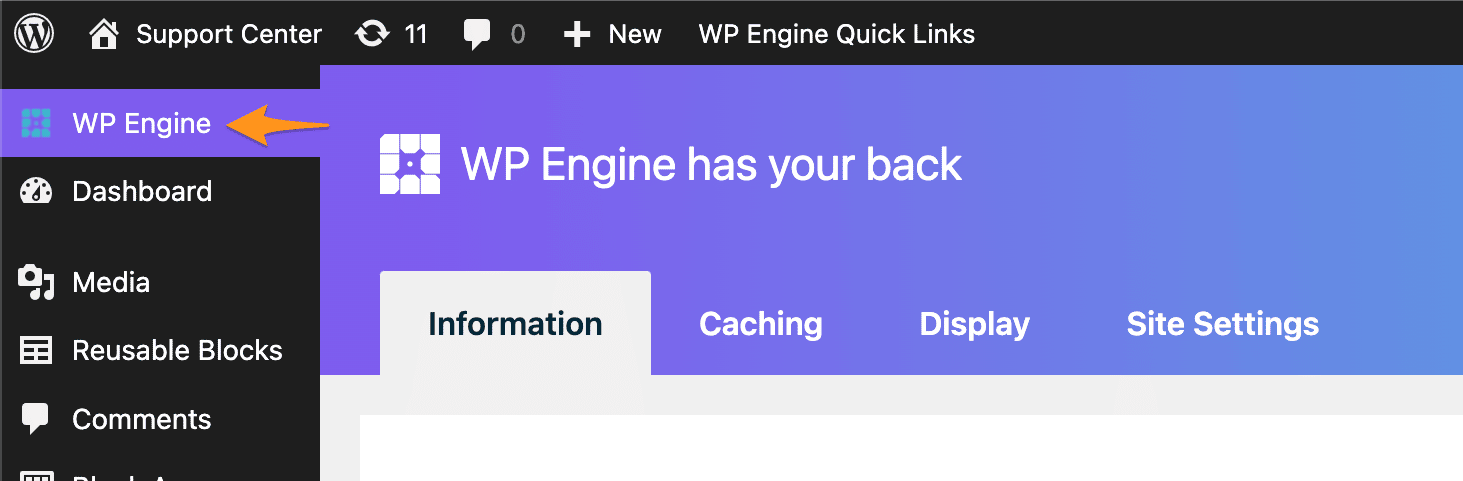Screen dimensions: 1463x481
Task: Click the WP Engine logo in header banner
Action: tap(410, 164)
